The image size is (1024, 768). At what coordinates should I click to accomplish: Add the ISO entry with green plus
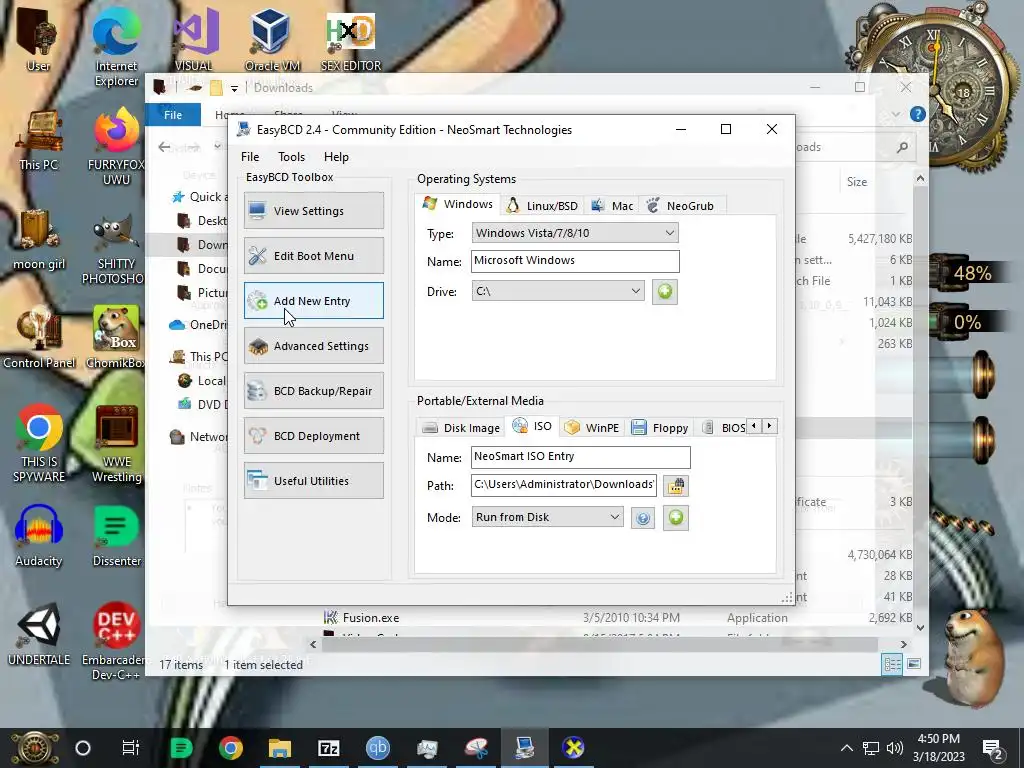[676, 518]
